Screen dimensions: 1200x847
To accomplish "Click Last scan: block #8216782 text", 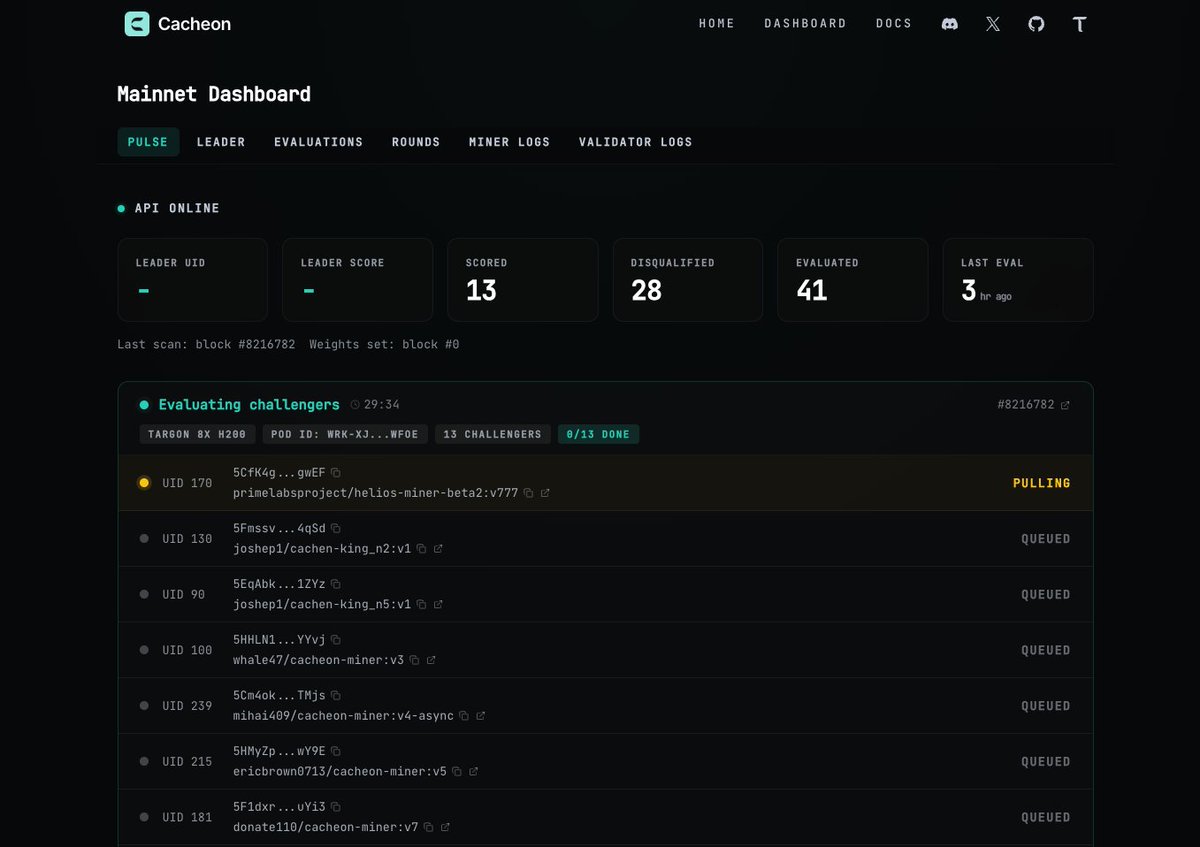I will (x=206, y=344).
